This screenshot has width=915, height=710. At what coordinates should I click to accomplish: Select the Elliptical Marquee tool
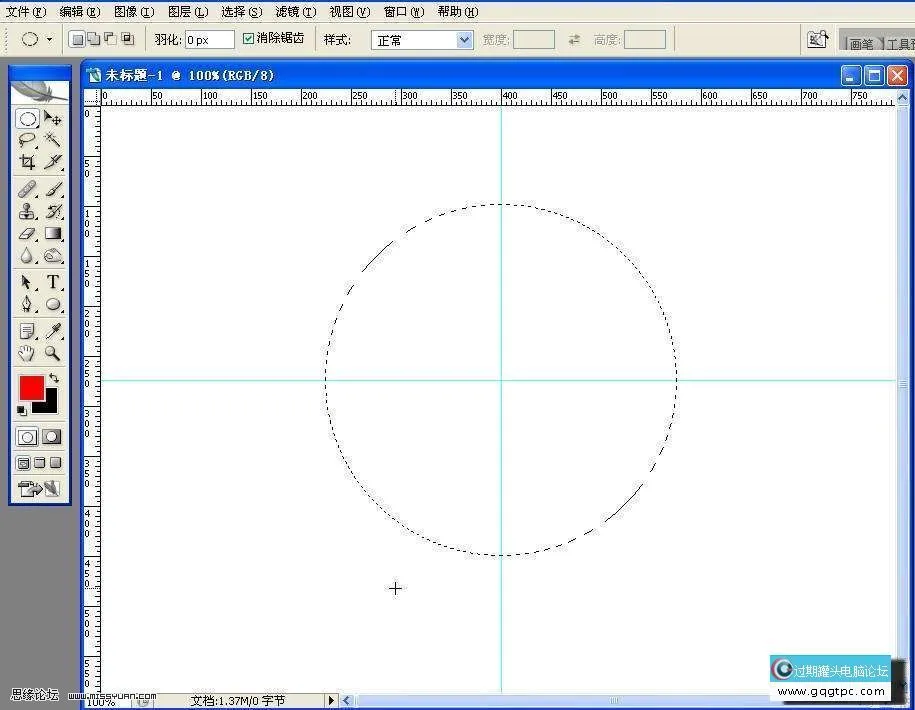tap(27, 119)
